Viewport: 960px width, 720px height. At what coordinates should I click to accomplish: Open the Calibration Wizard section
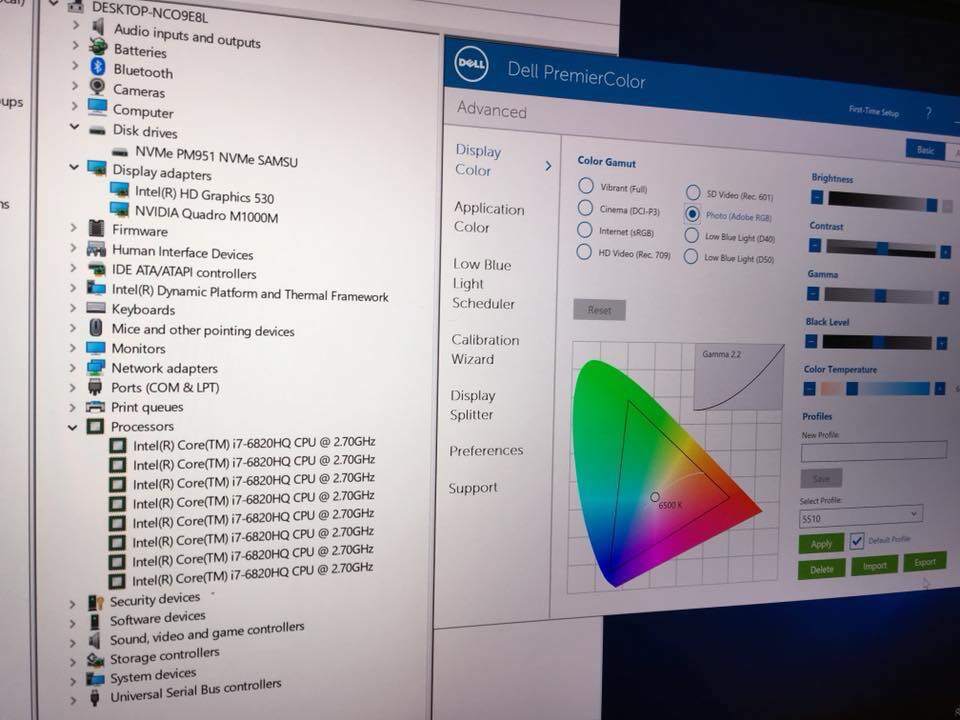pos(484,349)
